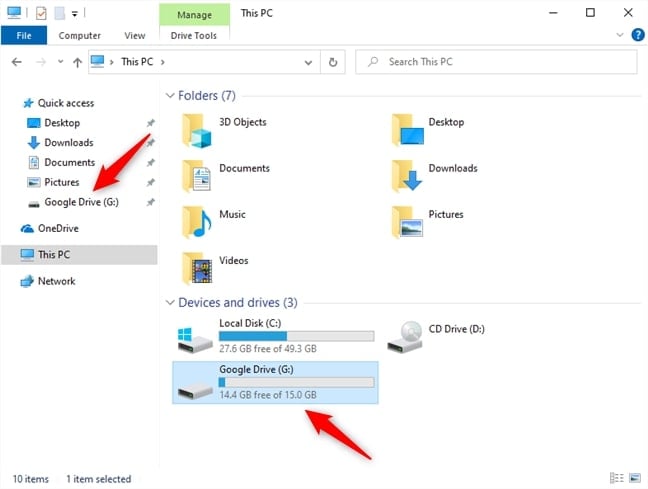The width and height of the screenshot is (648, 489).
Task: Select the Local Disk (C:) drive icon
Action: coord(195,340)
